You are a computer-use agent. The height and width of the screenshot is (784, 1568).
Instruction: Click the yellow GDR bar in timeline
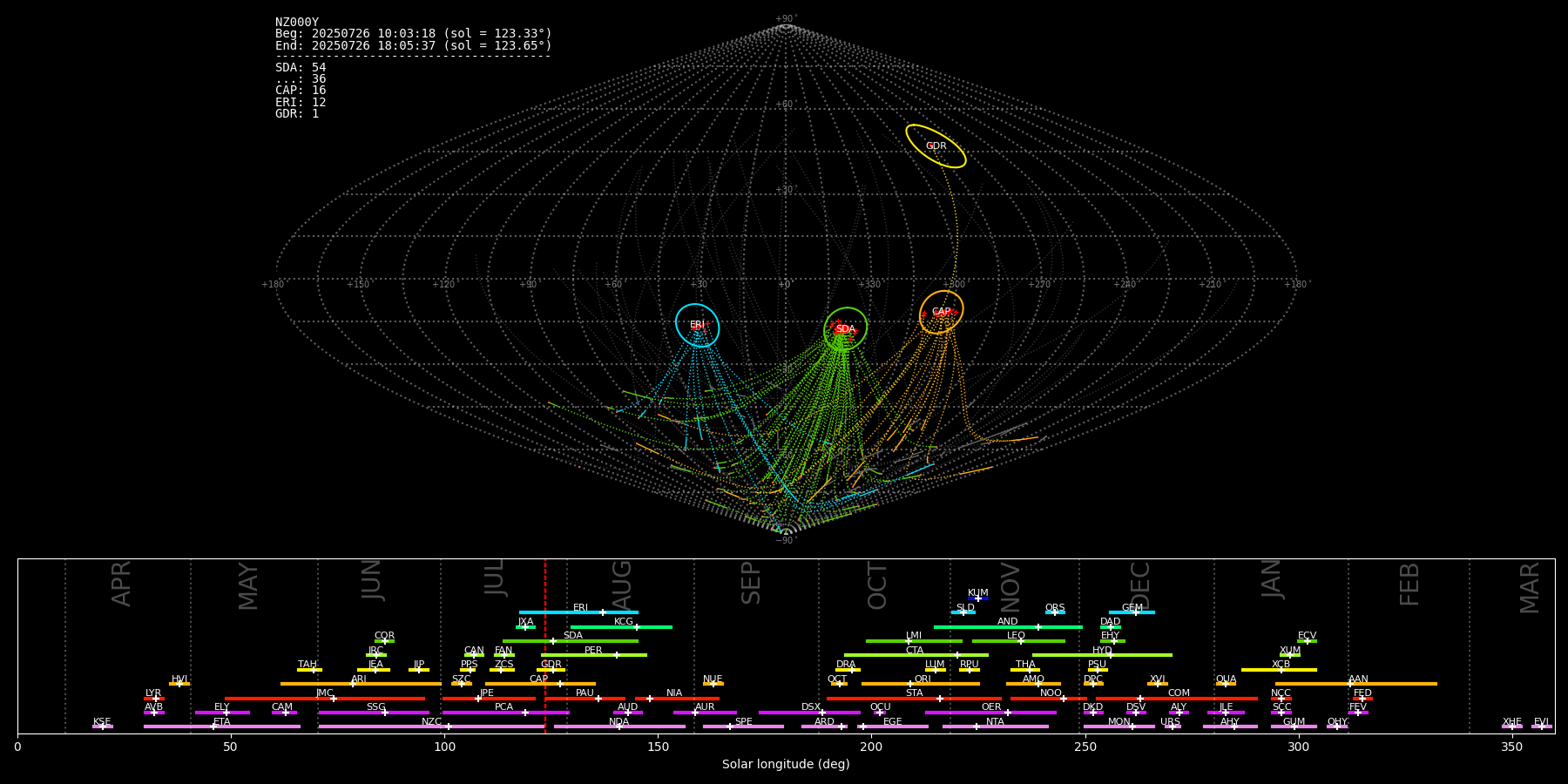pos(551,670)
